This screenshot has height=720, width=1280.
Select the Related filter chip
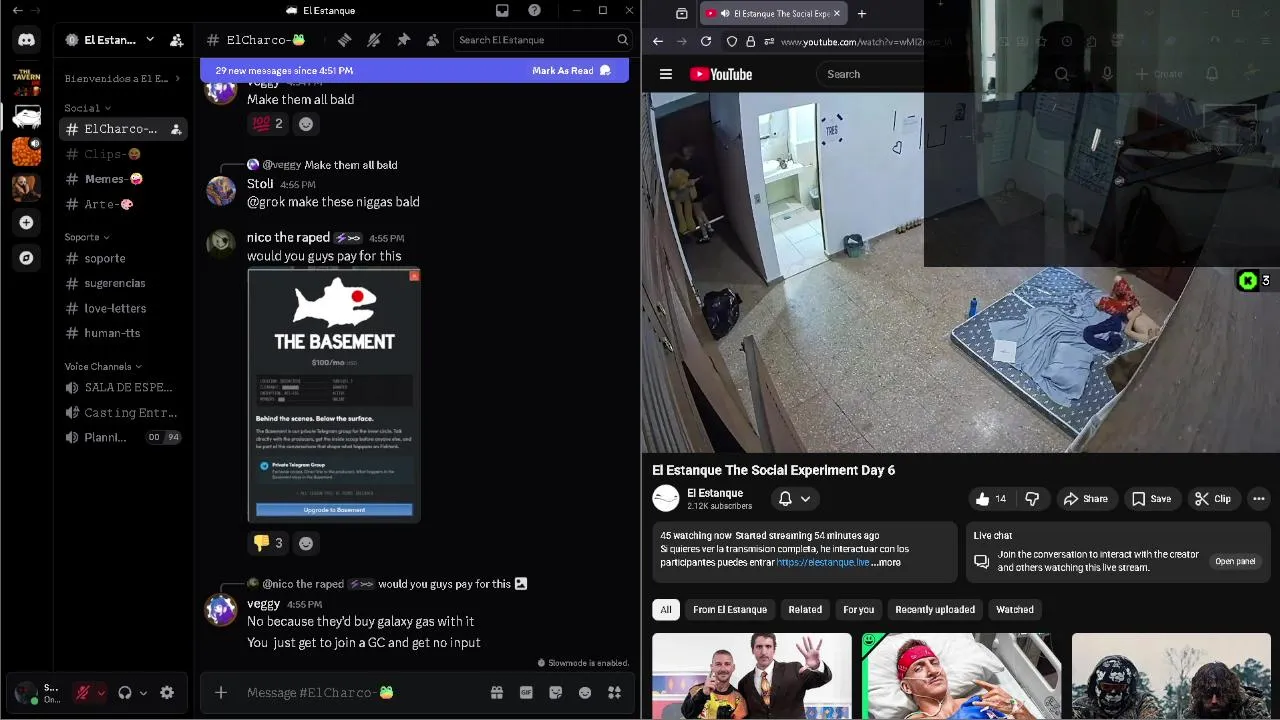(805, 609)
